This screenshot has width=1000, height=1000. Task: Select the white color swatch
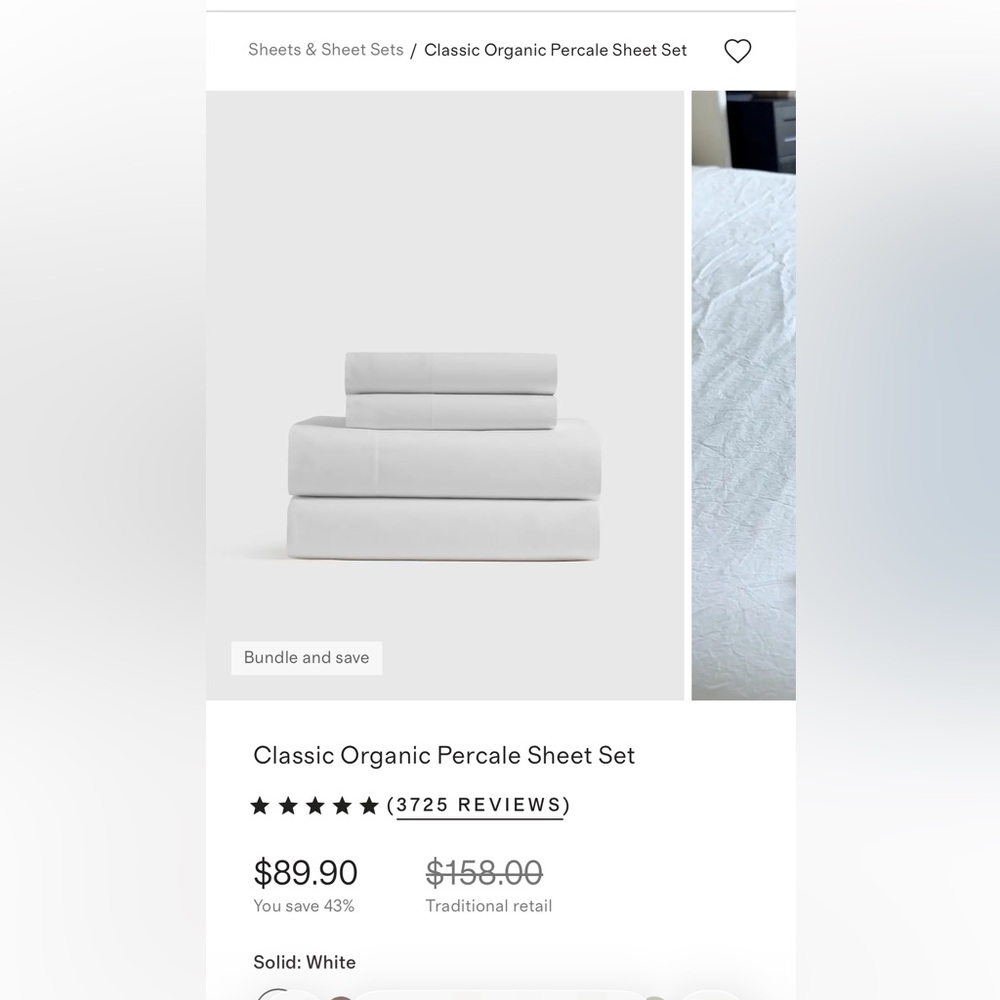coord(285,995)
